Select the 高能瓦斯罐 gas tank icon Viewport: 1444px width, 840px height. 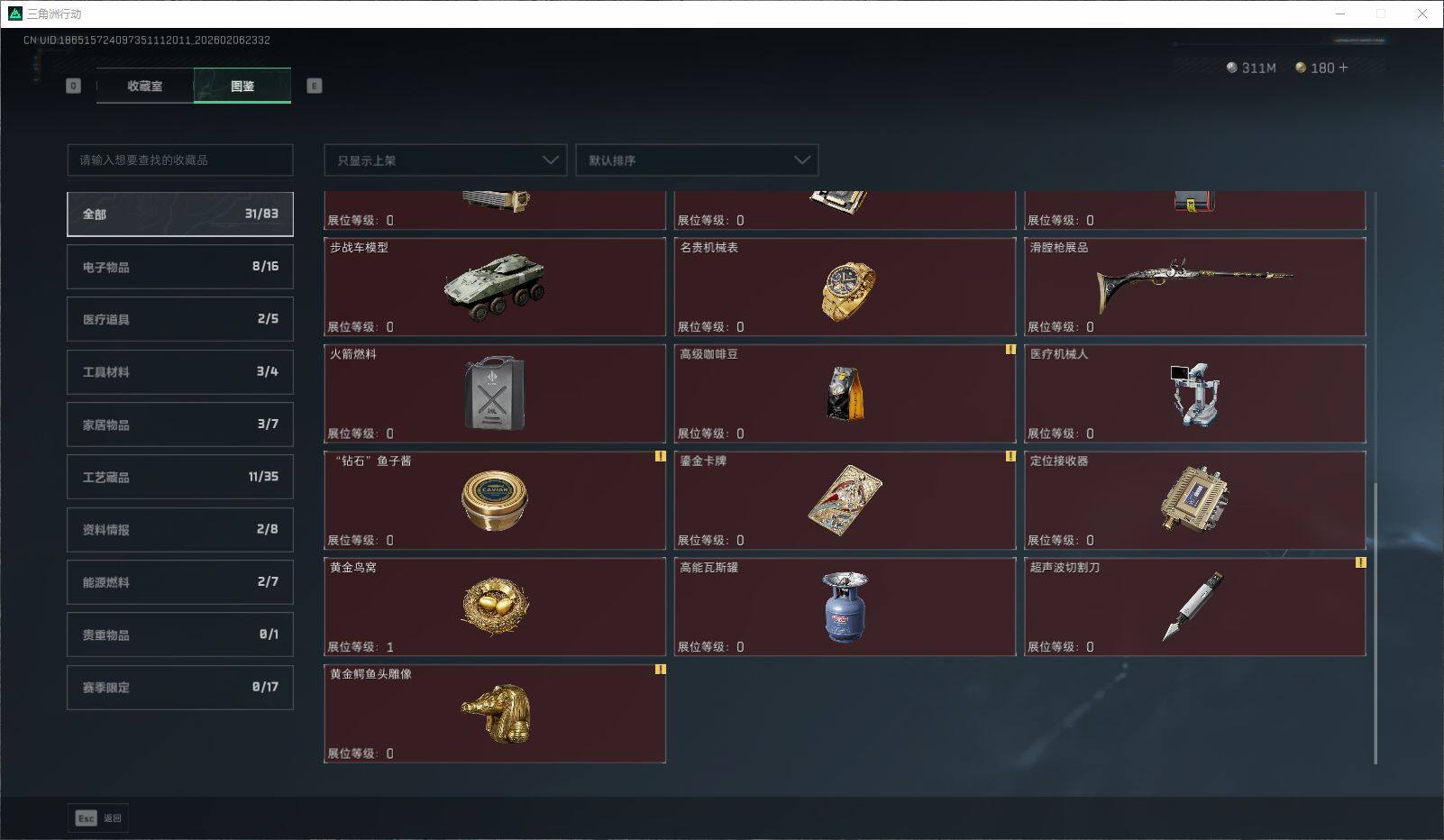coord(845,607)
